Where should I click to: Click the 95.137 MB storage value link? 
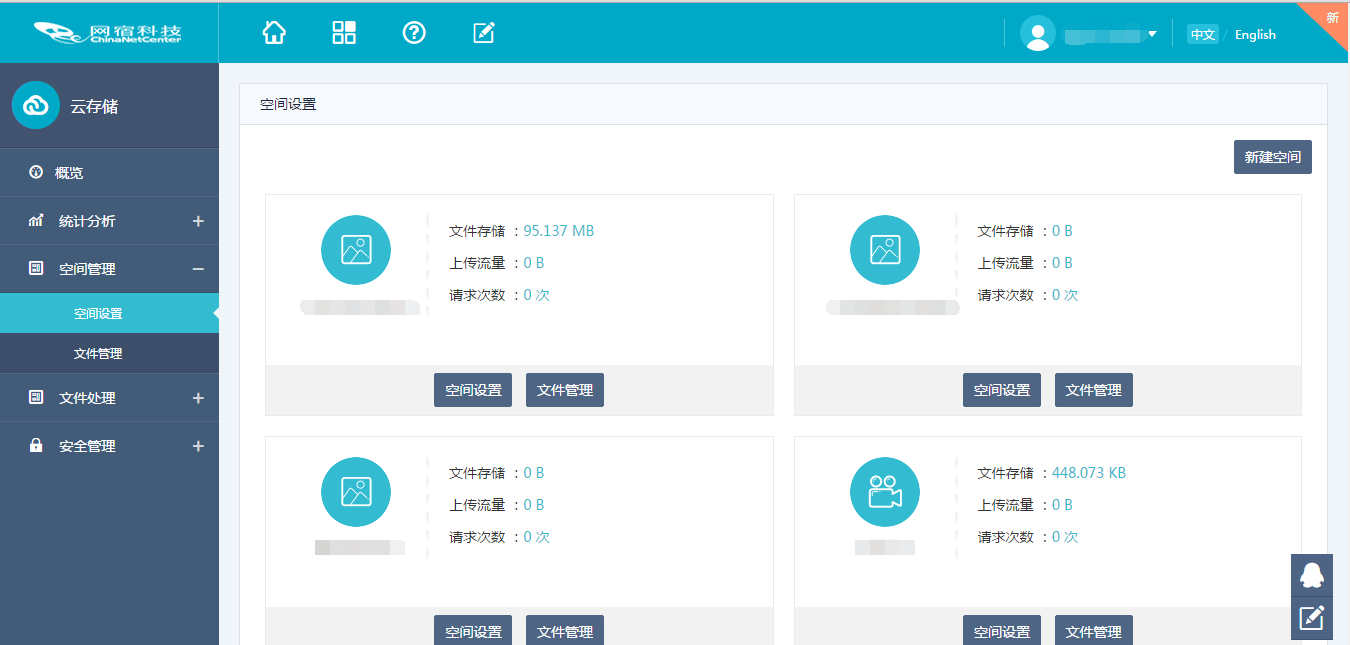558,230
